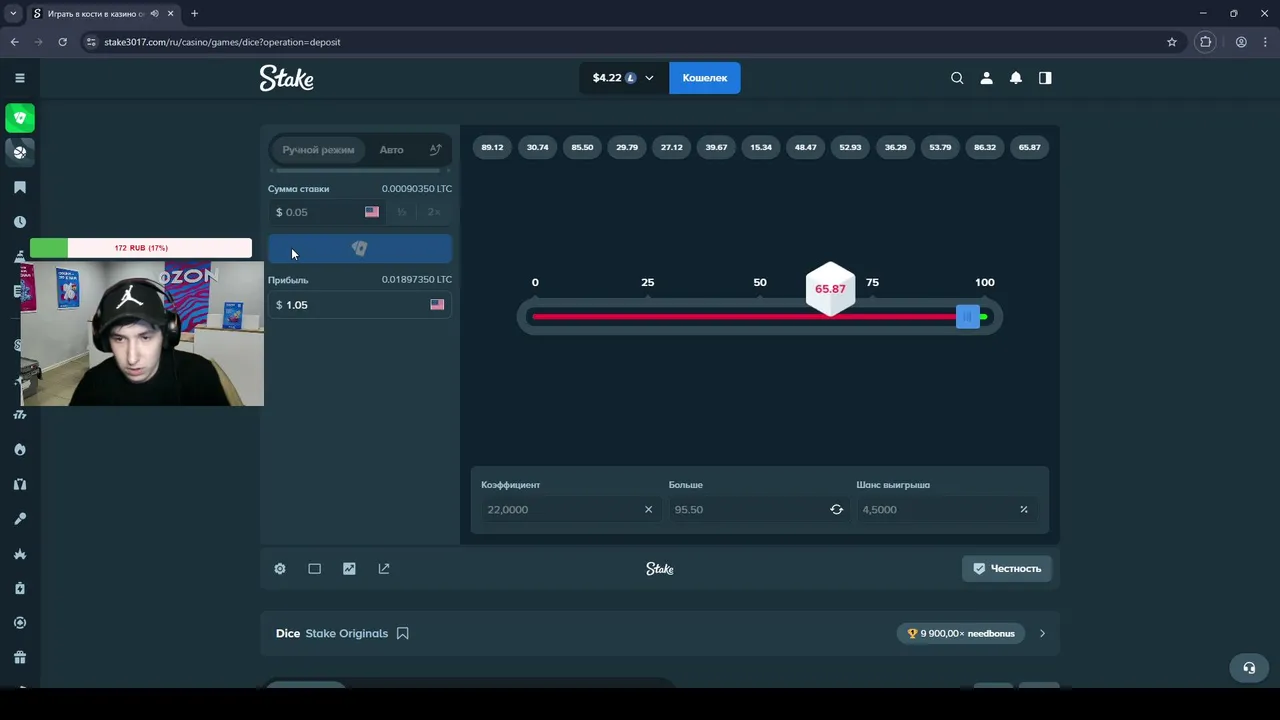
Task: Open the flame hot games icon
Action: point(20,449)
